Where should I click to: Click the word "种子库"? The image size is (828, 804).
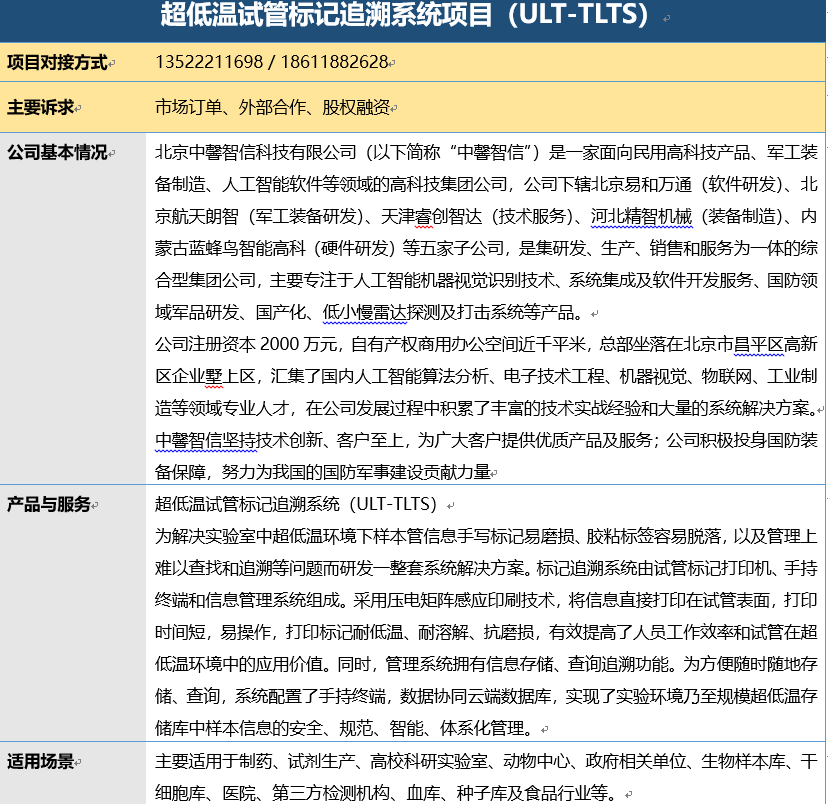coord(482,793)
